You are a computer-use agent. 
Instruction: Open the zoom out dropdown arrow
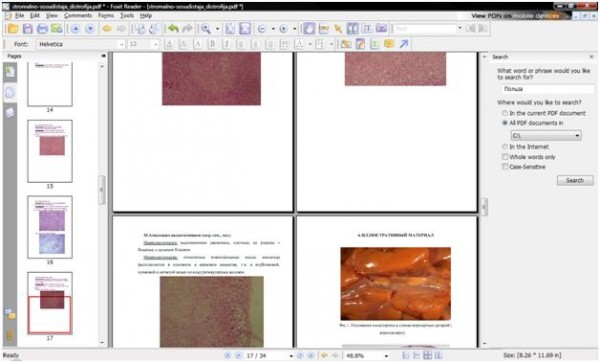[273, 29]
